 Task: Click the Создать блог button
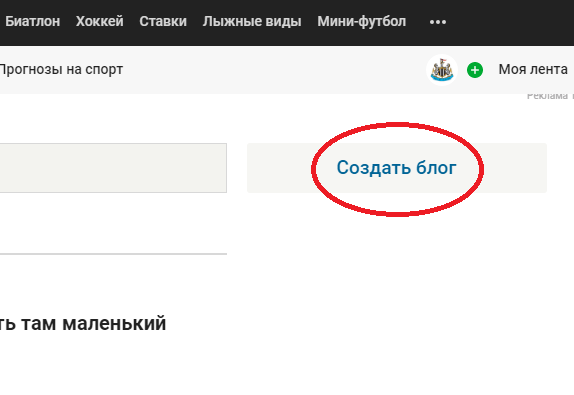click(396, 168)
